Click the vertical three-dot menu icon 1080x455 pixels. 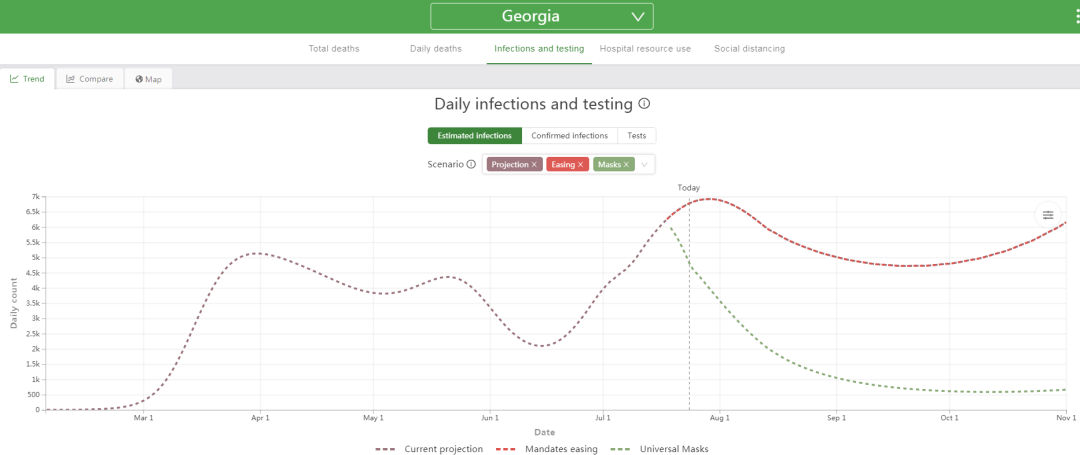1077,17
